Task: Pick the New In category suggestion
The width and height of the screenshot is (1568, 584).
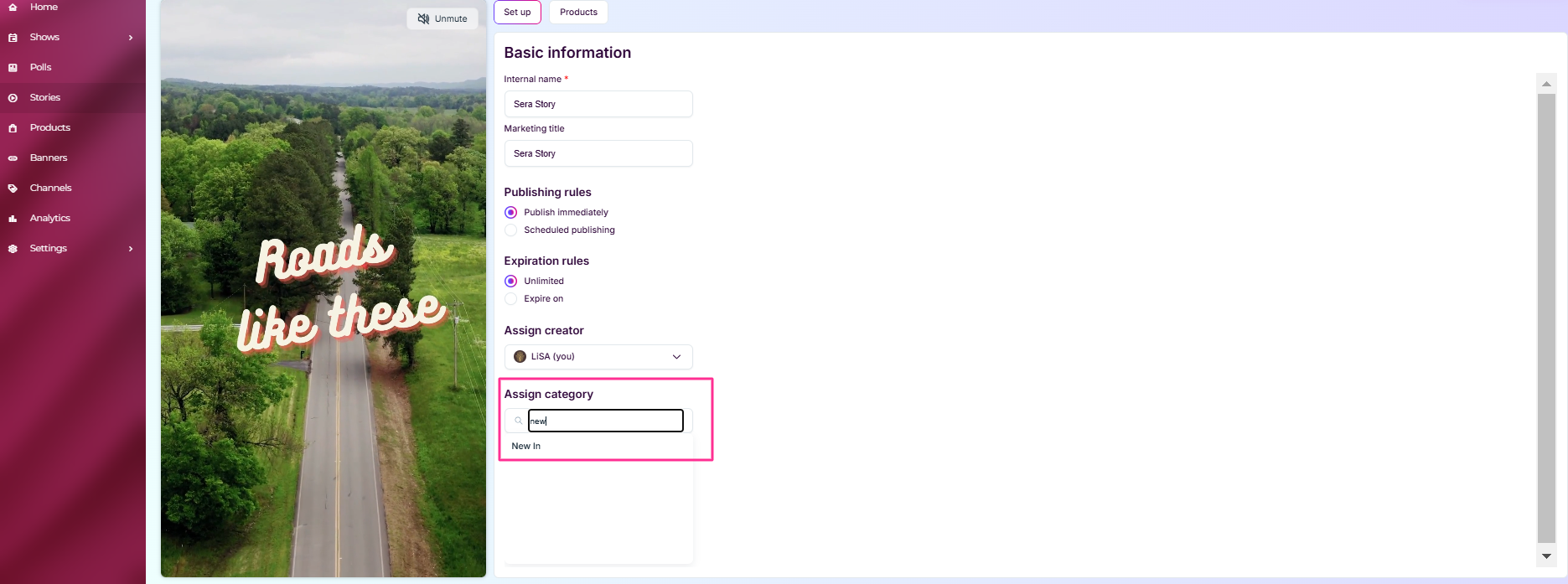Action: tap(526, 447)
